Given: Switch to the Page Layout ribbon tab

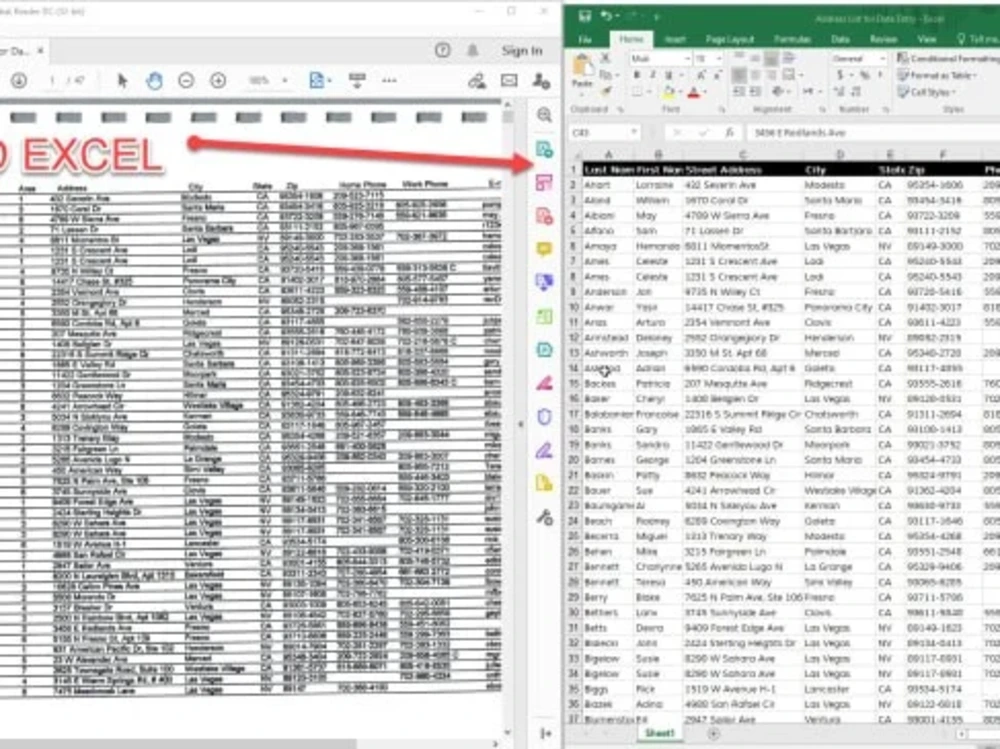Looking at the screenshot, I should click(730, 40).
